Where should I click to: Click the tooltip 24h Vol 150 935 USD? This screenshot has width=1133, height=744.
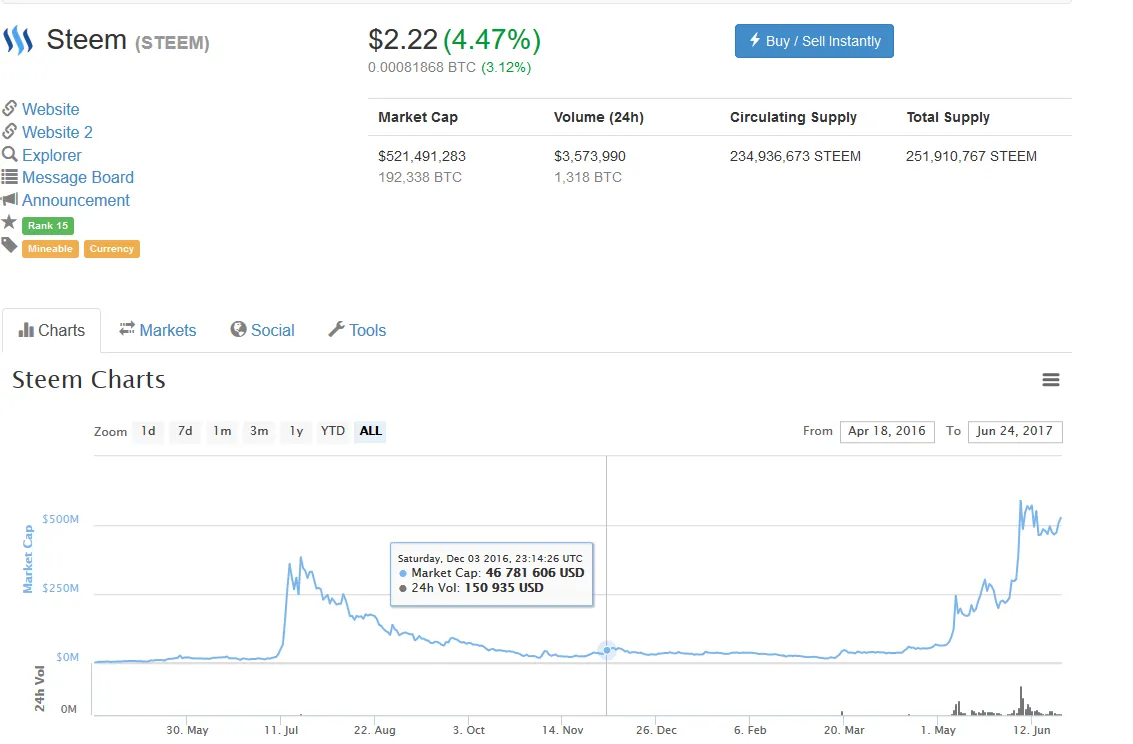point(471,588)
